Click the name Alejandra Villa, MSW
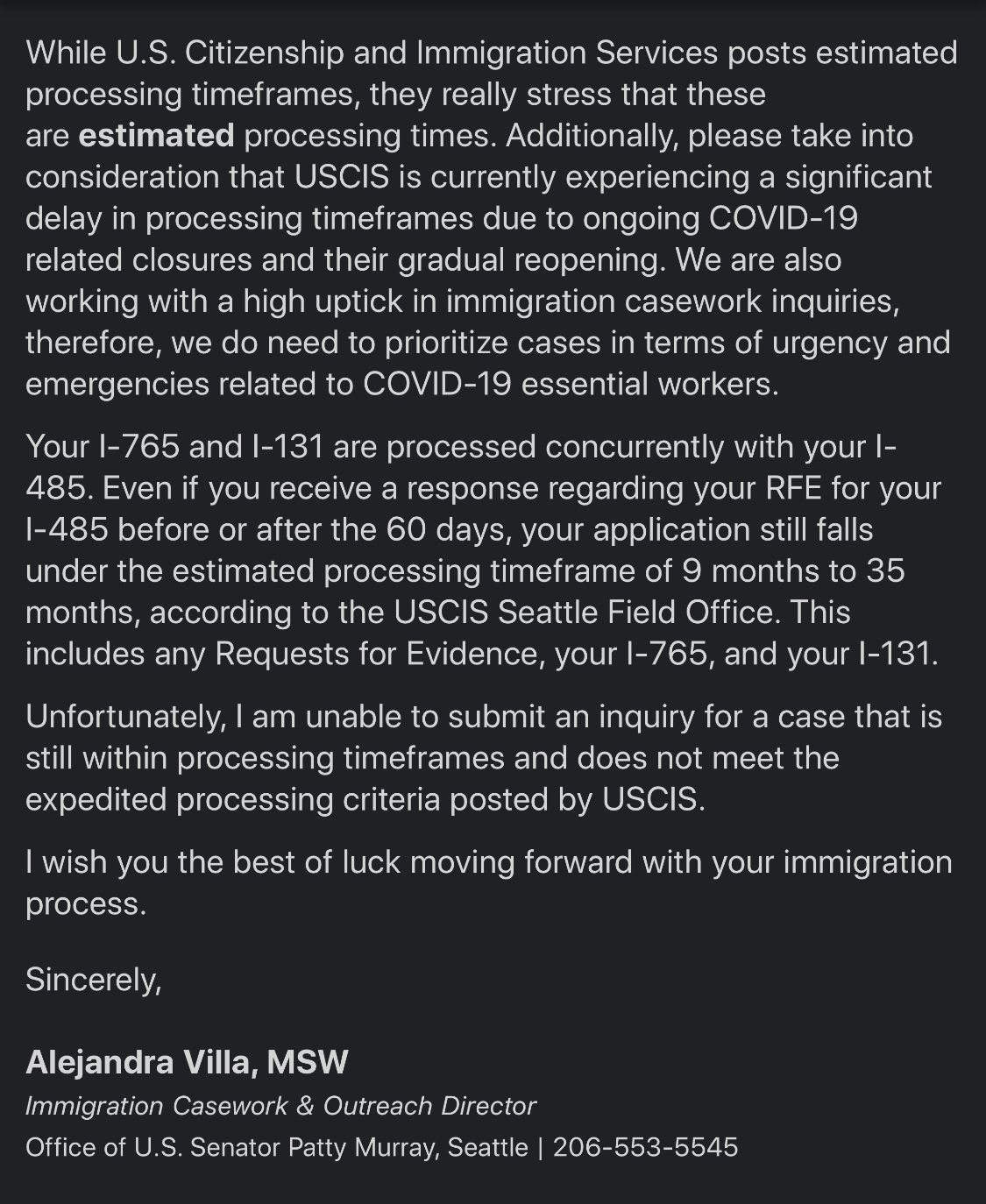 pyautogui.click(x=187, y=1062)
